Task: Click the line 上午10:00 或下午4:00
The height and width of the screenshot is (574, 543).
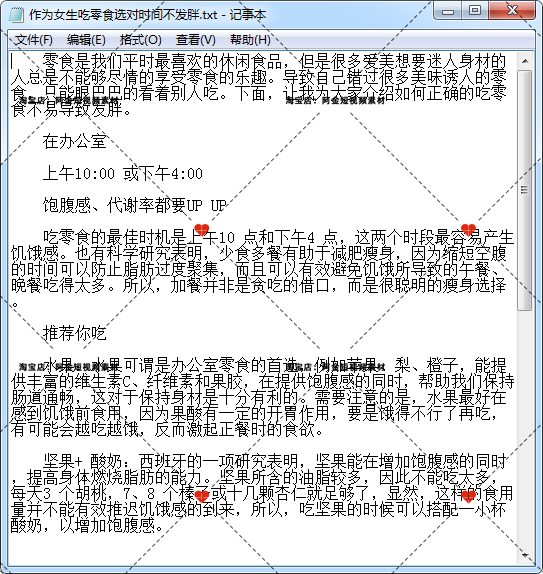Action: pos(123,174)
